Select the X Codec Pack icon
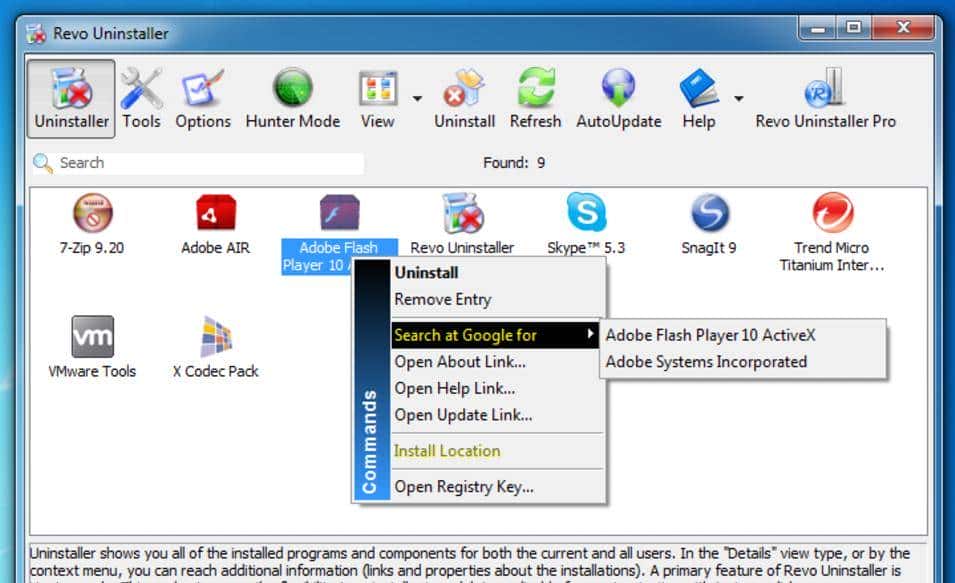This screenshot has height=583, width=955. (216, 336)
